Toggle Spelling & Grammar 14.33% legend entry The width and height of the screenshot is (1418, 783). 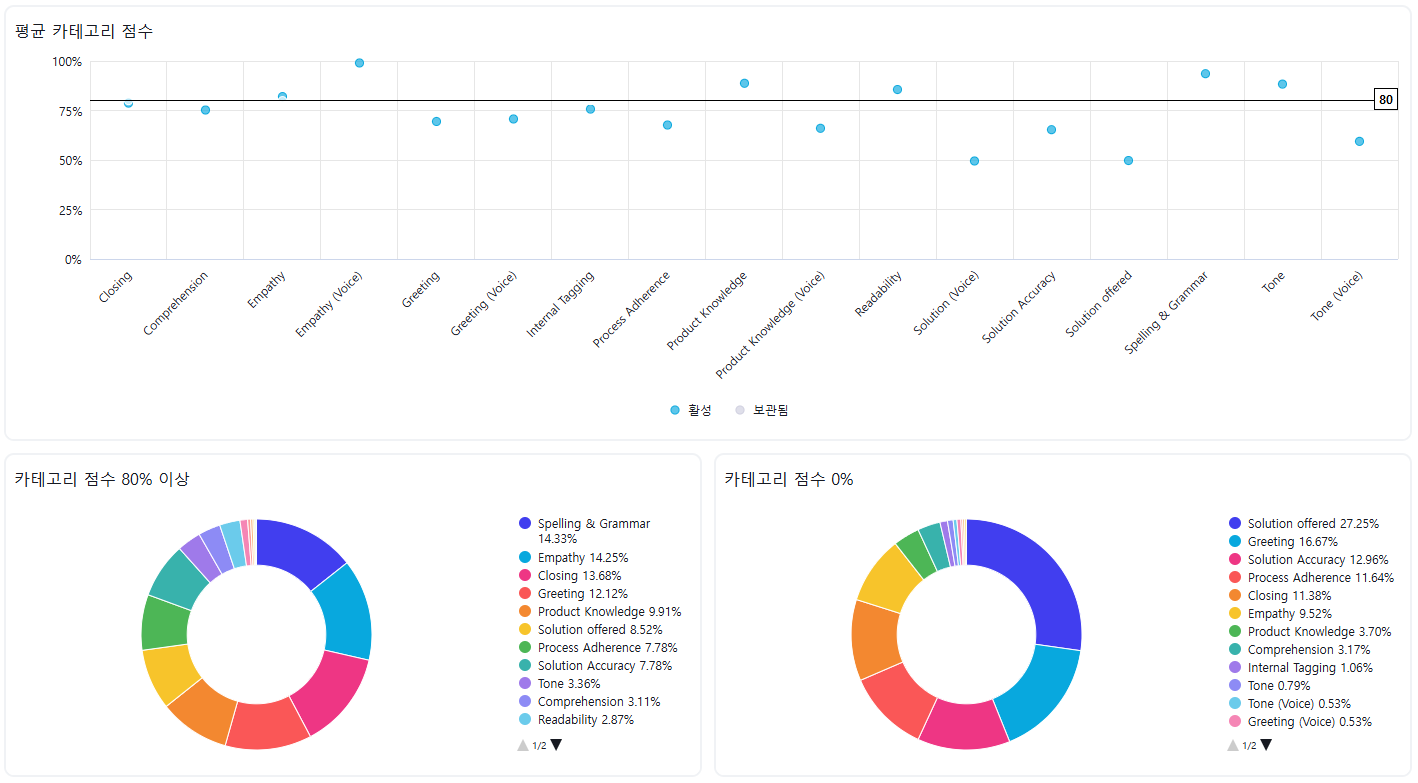[593, 524]
